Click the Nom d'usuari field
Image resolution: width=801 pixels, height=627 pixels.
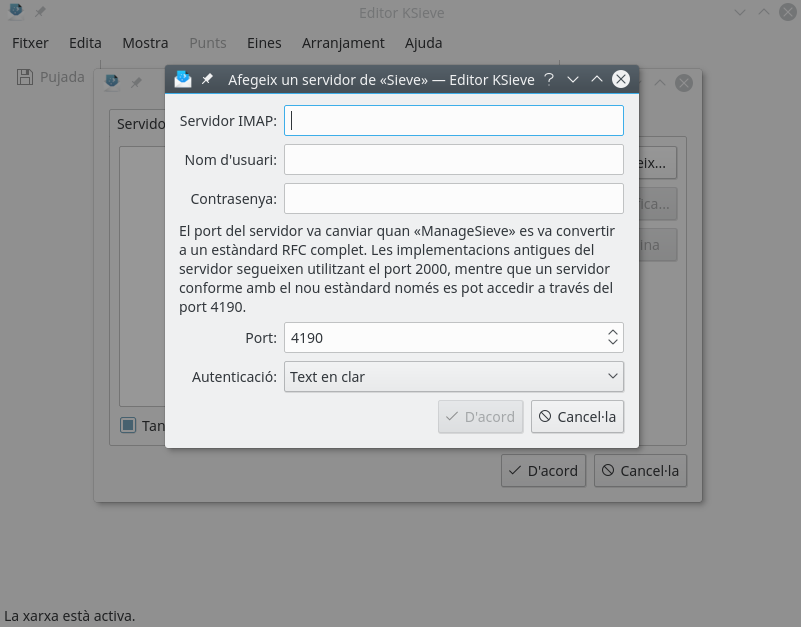(x=453, y=160)
